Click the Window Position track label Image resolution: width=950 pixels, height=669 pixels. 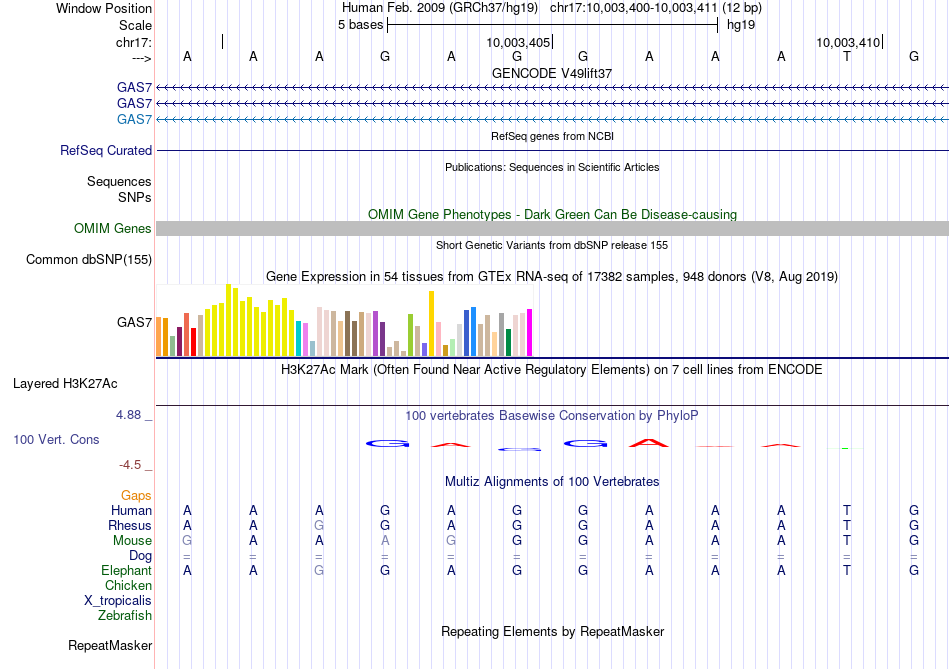[x=104, y=8]
